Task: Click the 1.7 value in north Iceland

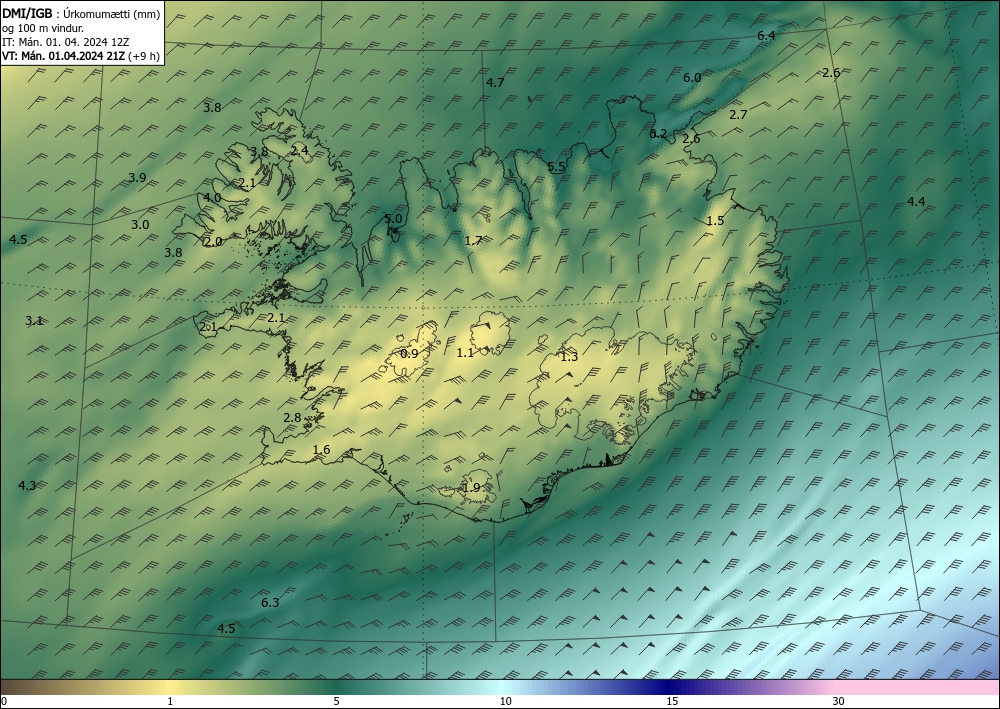Action: (473, 240)
